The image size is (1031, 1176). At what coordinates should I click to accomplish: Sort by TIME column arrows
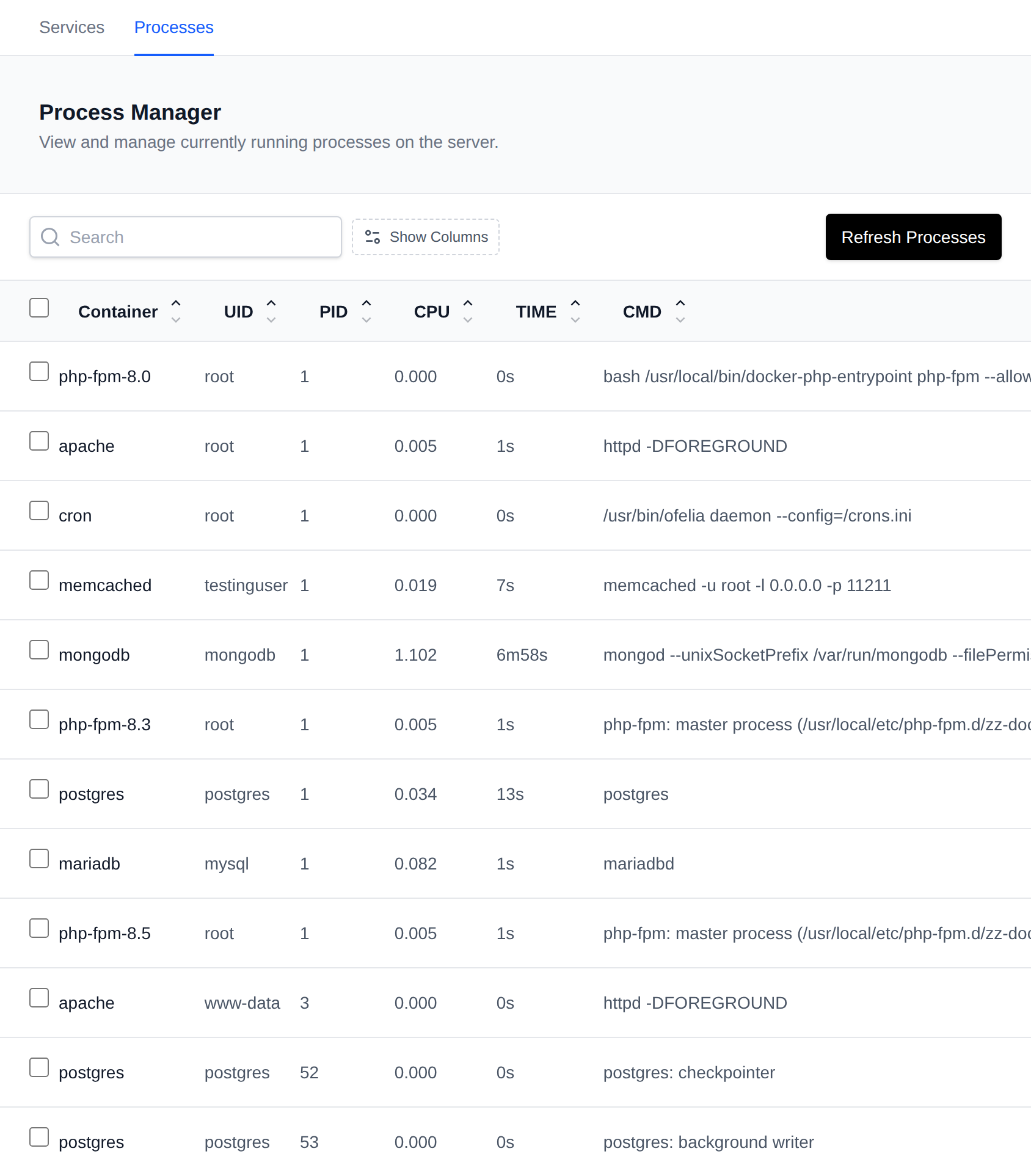coord(575,311)
